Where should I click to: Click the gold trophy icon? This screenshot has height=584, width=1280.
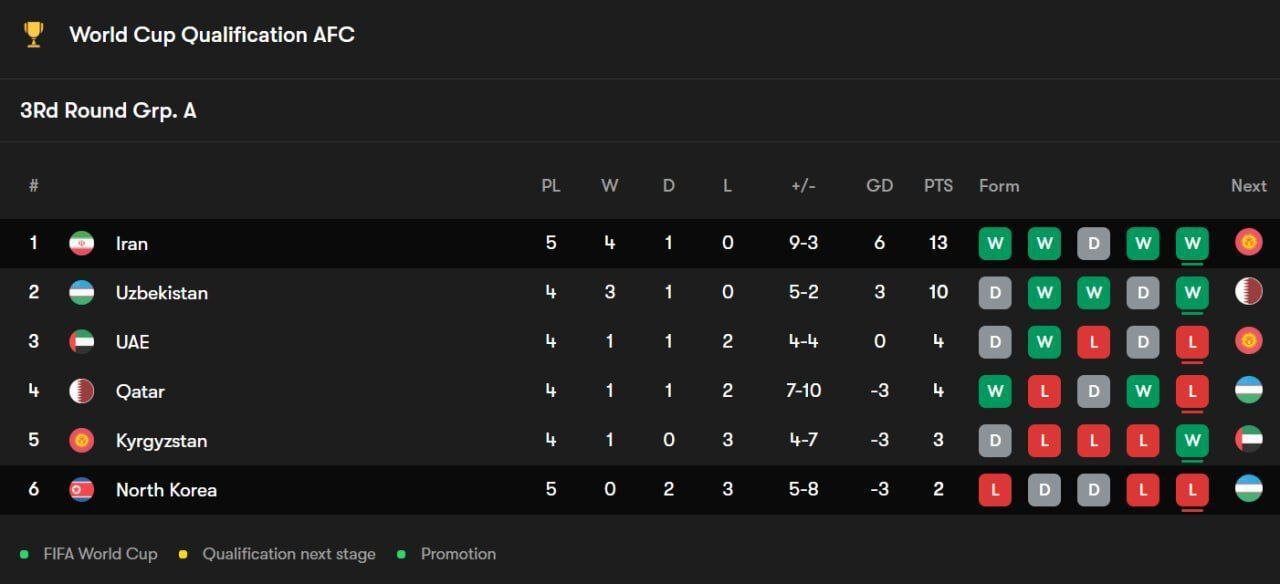tap(33, 35)
